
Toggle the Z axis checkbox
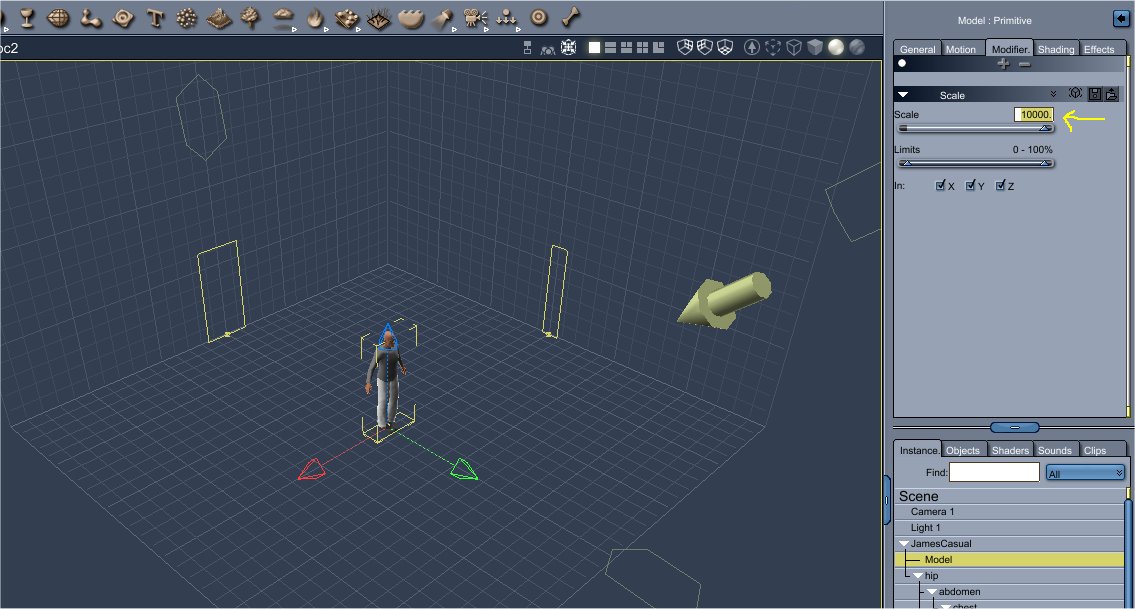[x=1000, y=185]
